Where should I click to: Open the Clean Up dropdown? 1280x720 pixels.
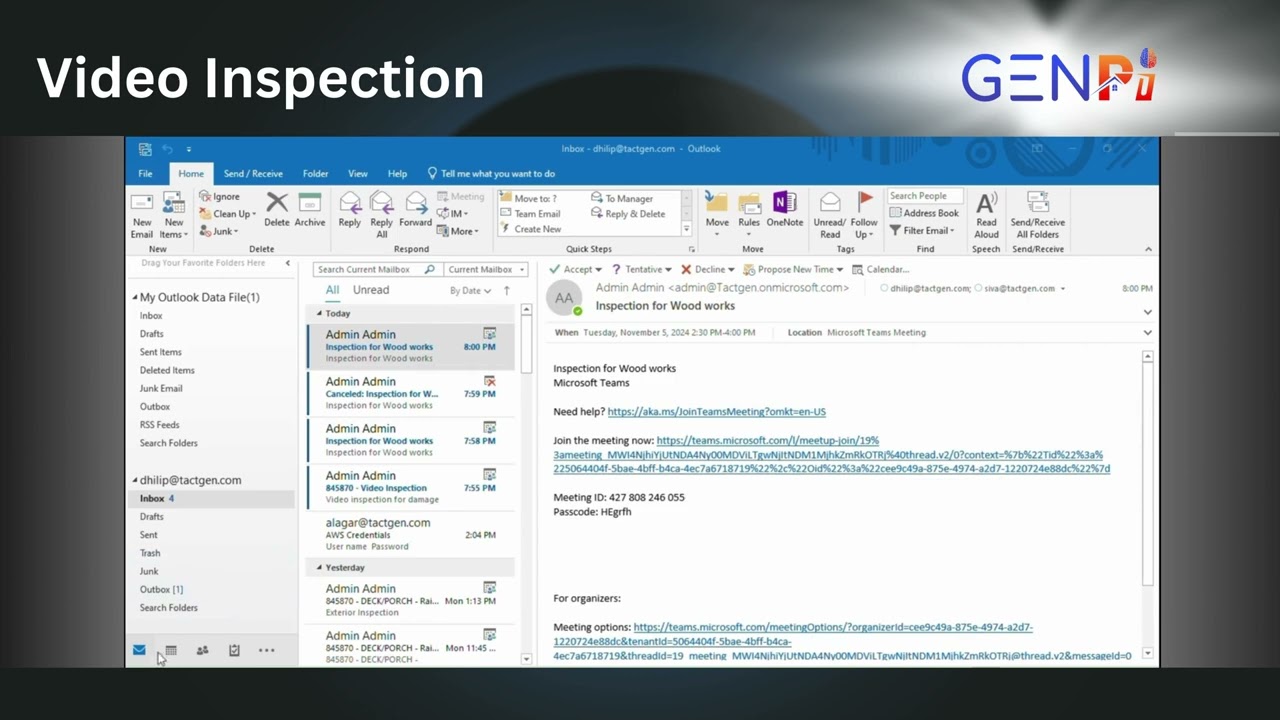pos(228,214)
